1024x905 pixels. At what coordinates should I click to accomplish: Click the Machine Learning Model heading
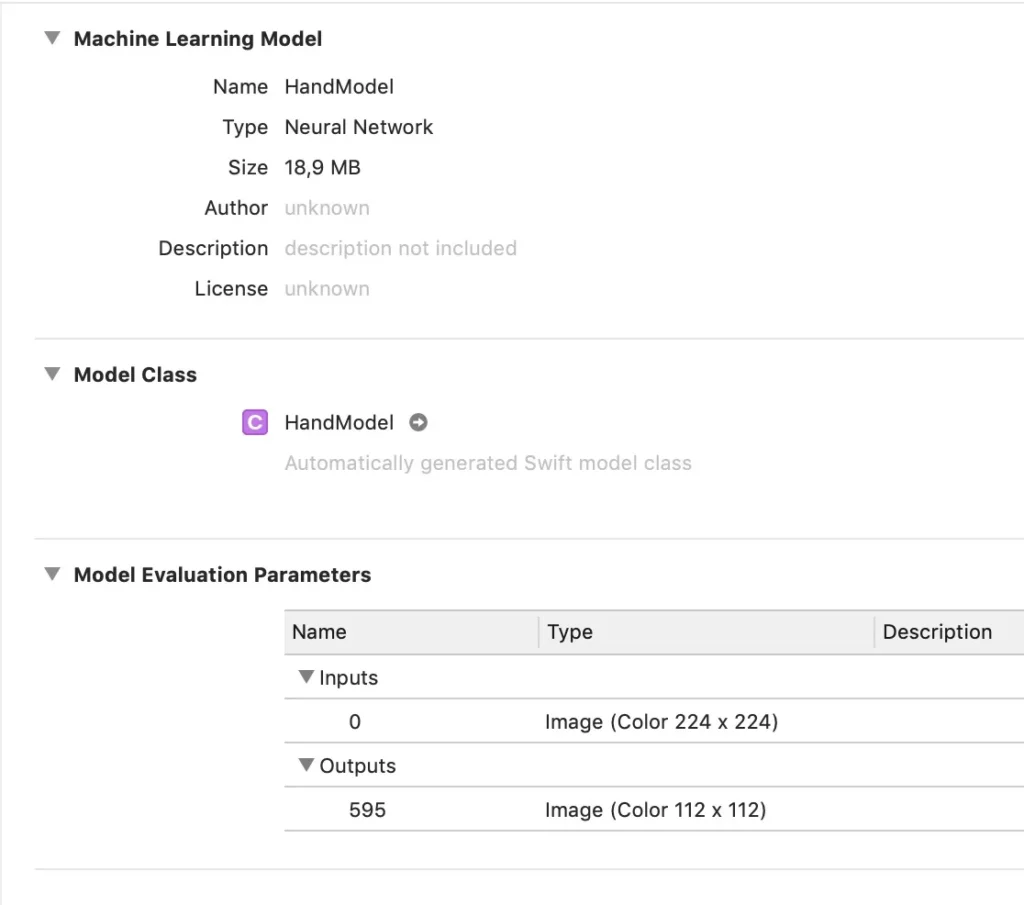(x=198, y=39)
